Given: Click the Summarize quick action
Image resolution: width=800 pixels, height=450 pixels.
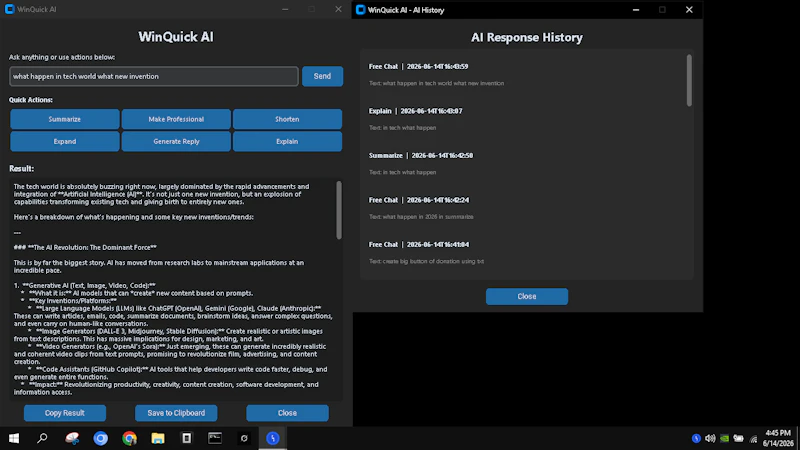Looking at the screenshot, I should pos(65,119).
